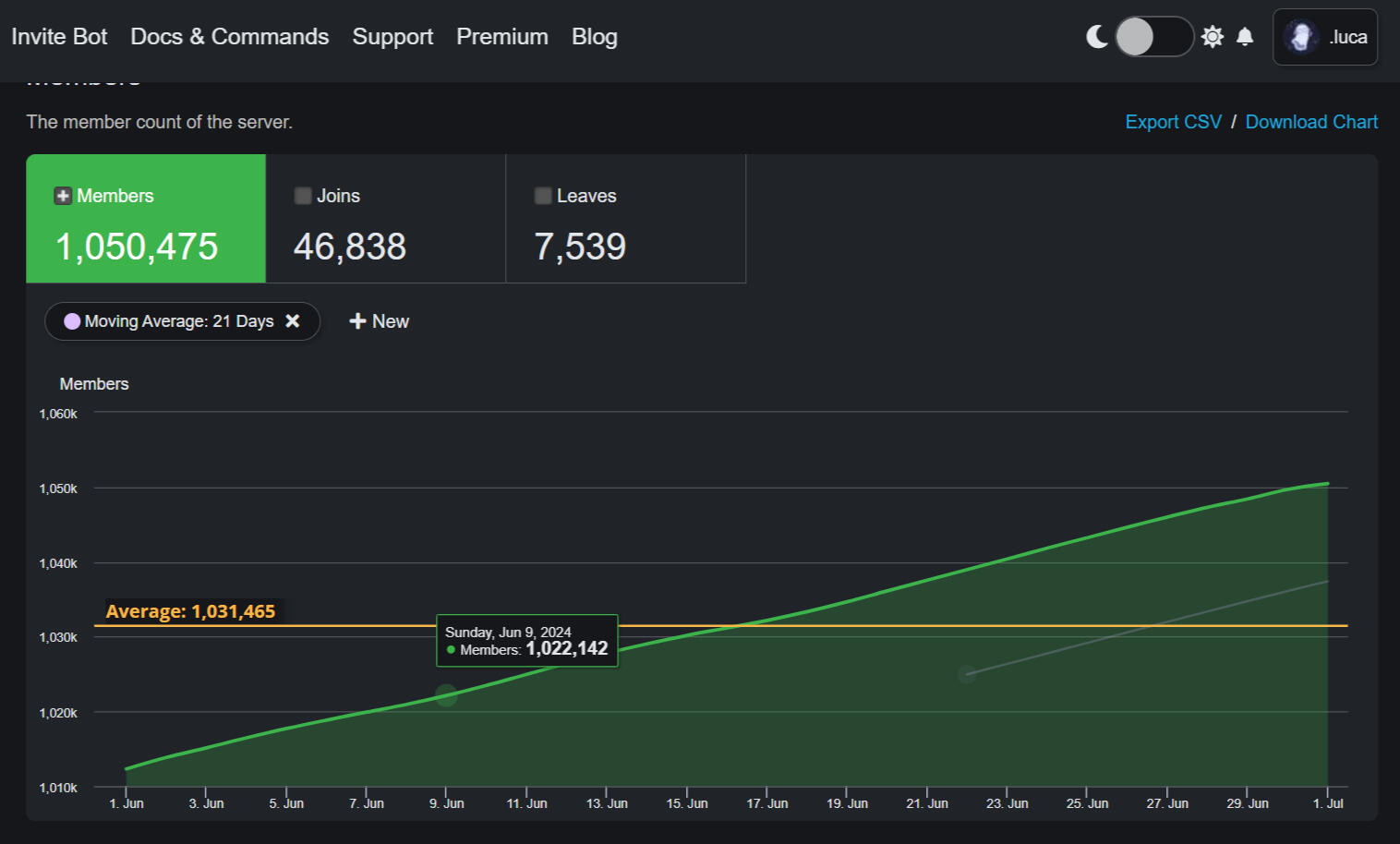Click the Members y-axis title
1400x844 pixels.
94,384
